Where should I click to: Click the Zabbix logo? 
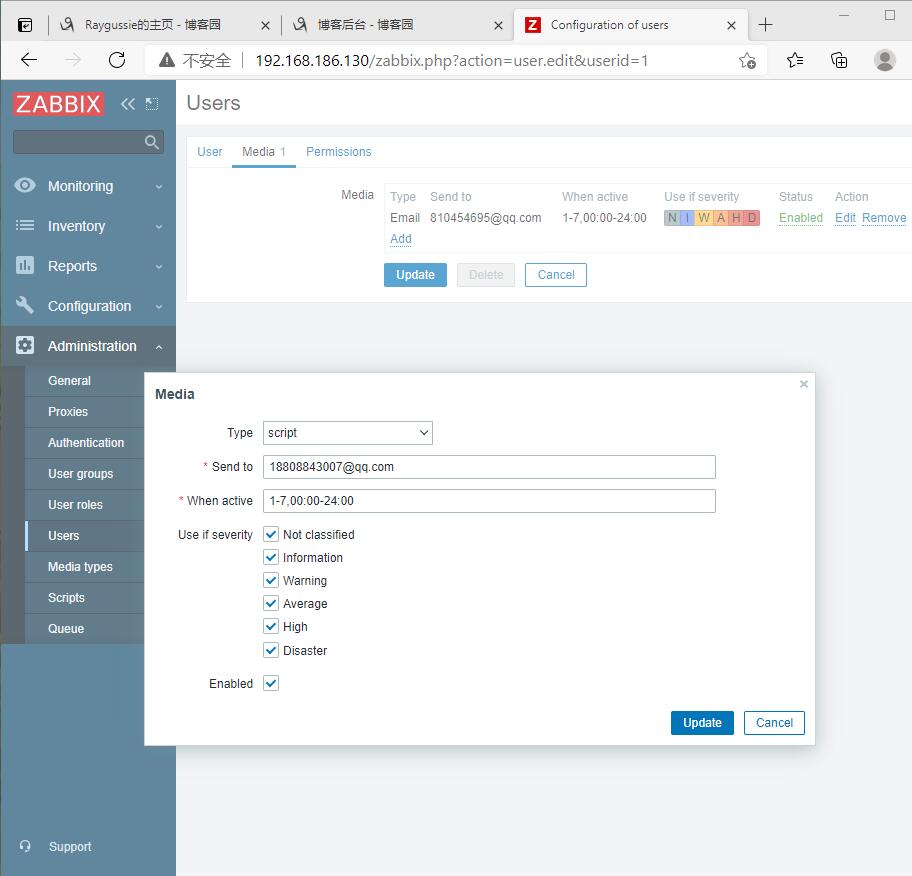[58, 104]
